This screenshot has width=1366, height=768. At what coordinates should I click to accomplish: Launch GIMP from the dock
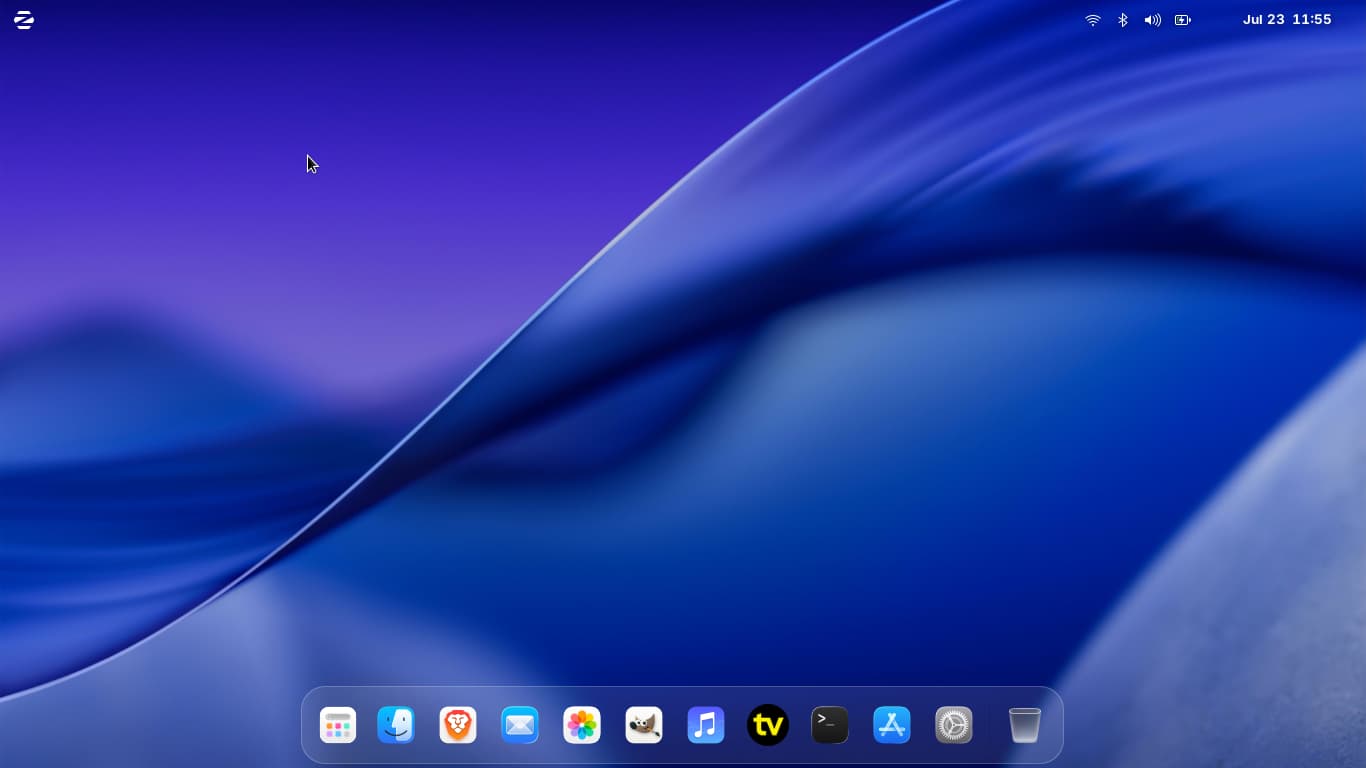pos(644,725)
